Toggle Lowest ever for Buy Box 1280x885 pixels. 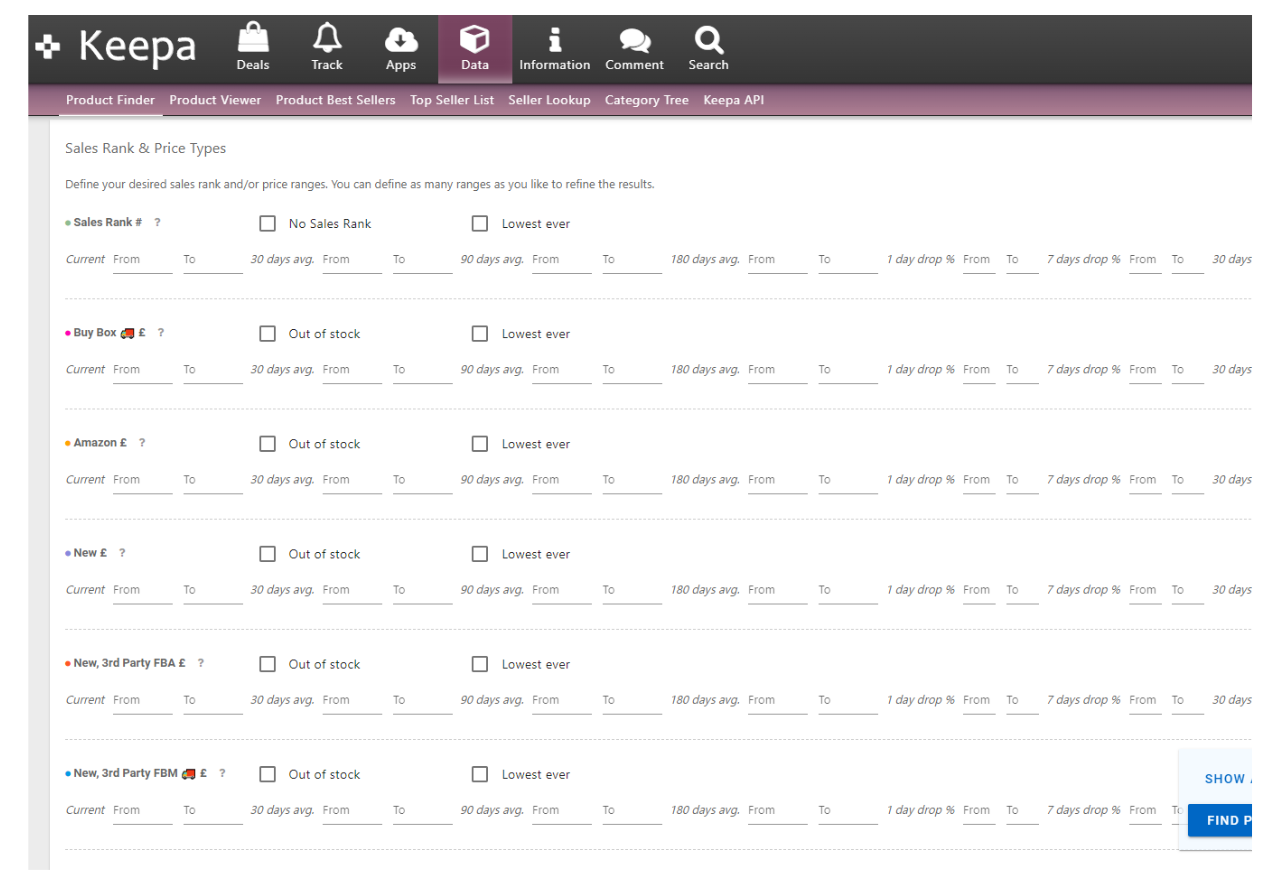(x=480, y=333)
